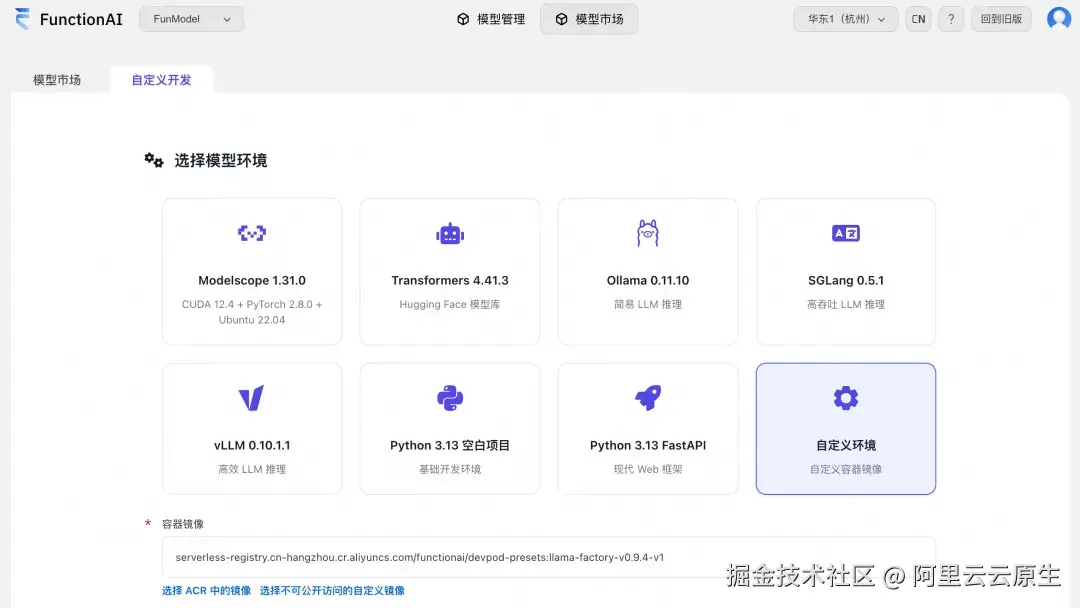The image size is (1080, 608).
Task: Click the 高吞吐 LLM 推理 description
Action: click(x=846, y=304)
